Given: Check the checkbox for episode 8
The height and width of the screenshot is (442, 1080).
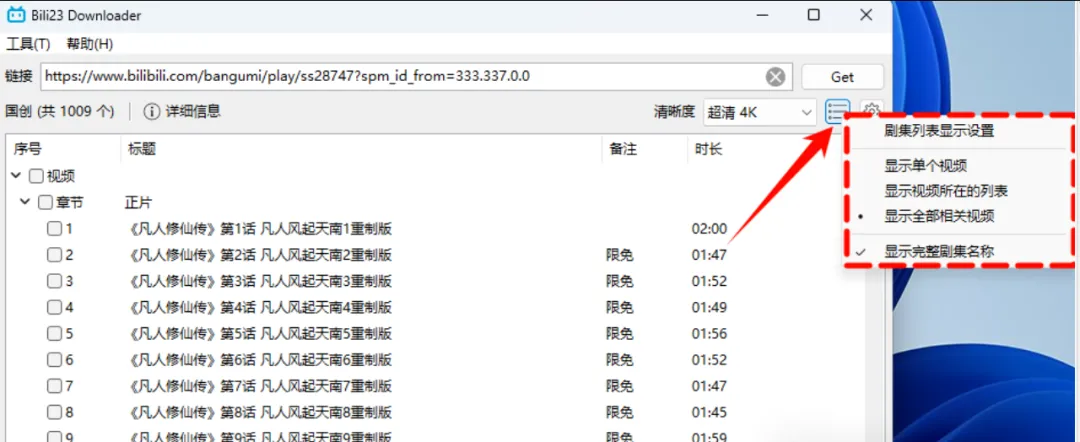Looking at the screenshot, I should (x=54, y=412).
